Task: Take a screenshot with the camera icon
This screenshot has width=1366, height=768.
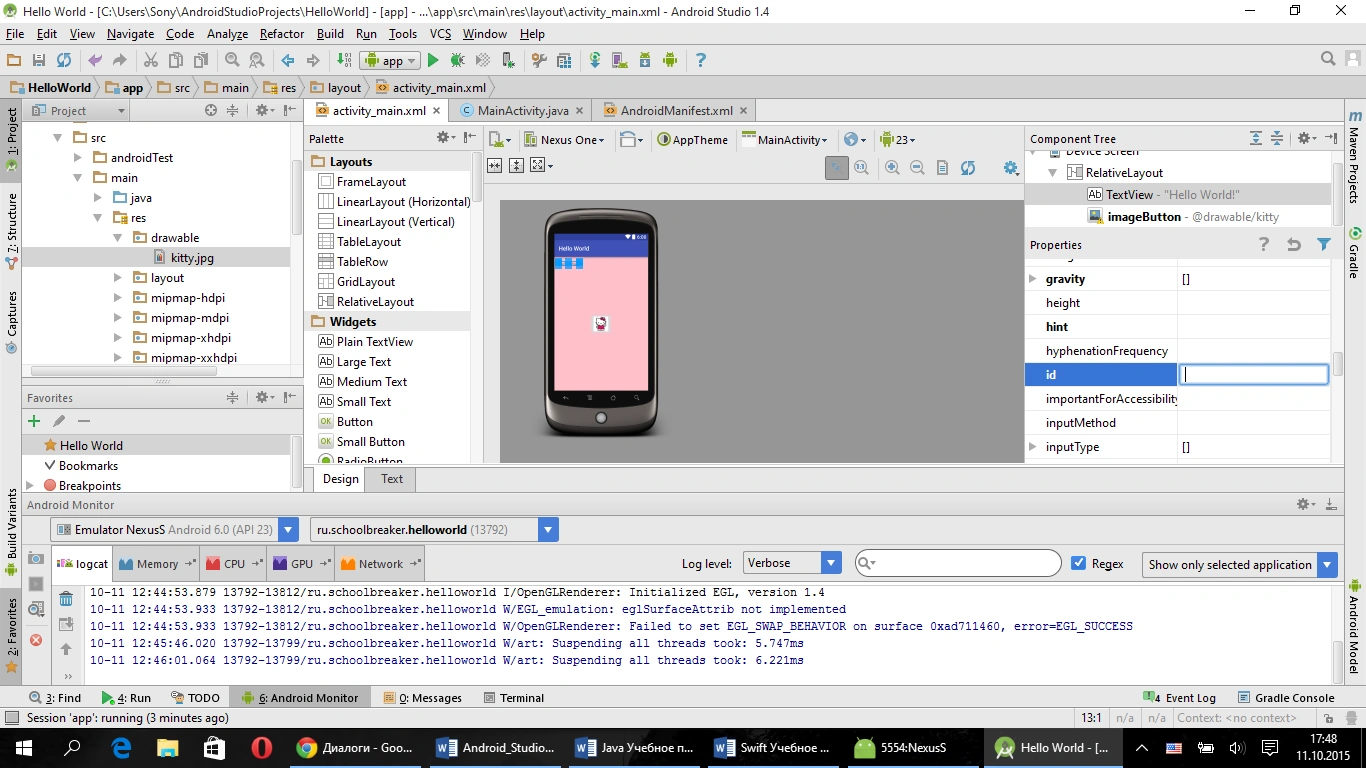Action: coord(36,559)
